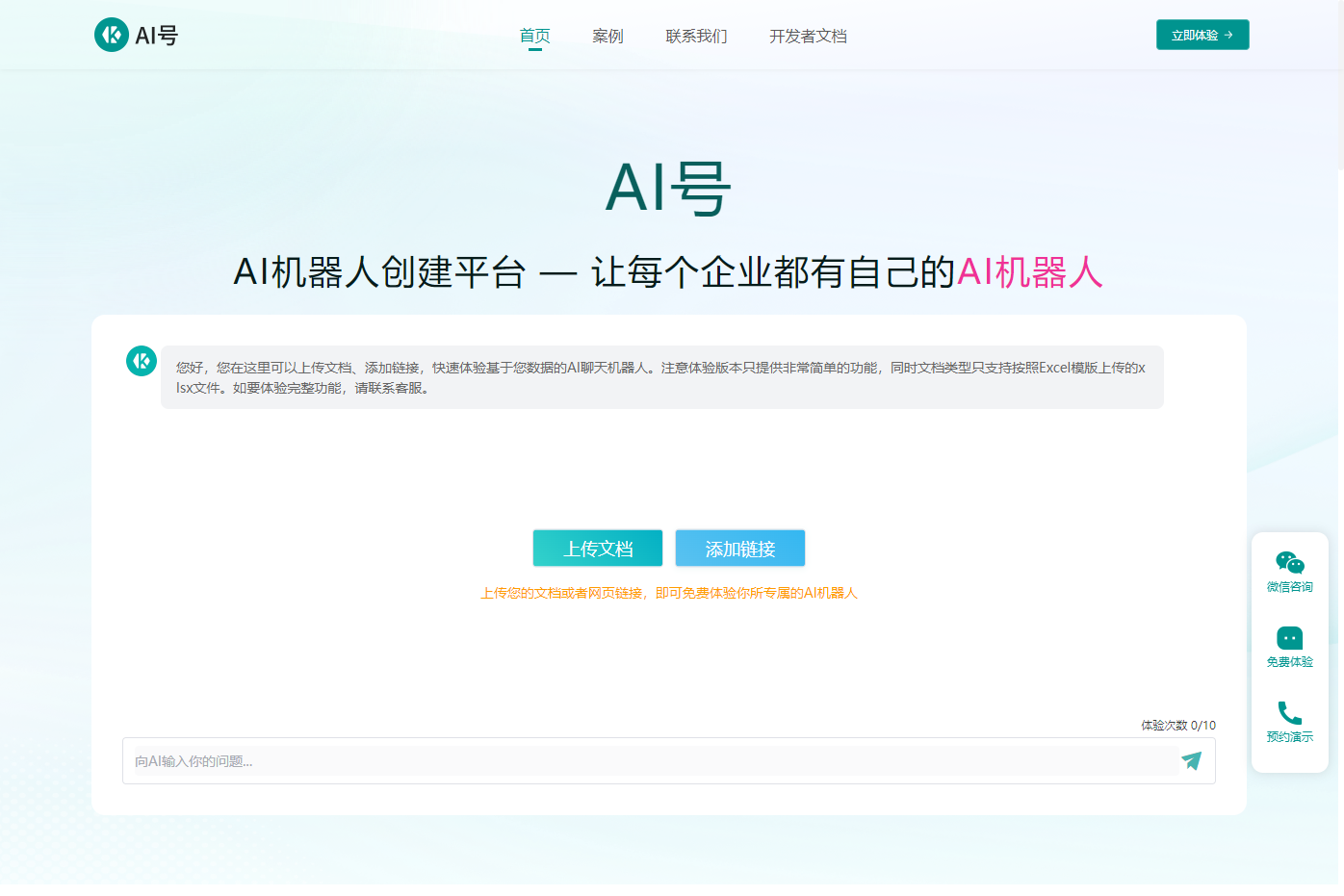Open 开发者文档 in the navigation

tap(808, 36)
